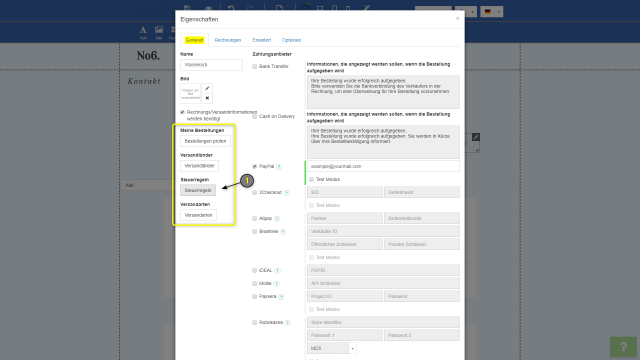The height and width of the screenshot is (360, 640).
Task: Enable Alipay checkbox
Action: pyautogui.click(x=255, y=219)
